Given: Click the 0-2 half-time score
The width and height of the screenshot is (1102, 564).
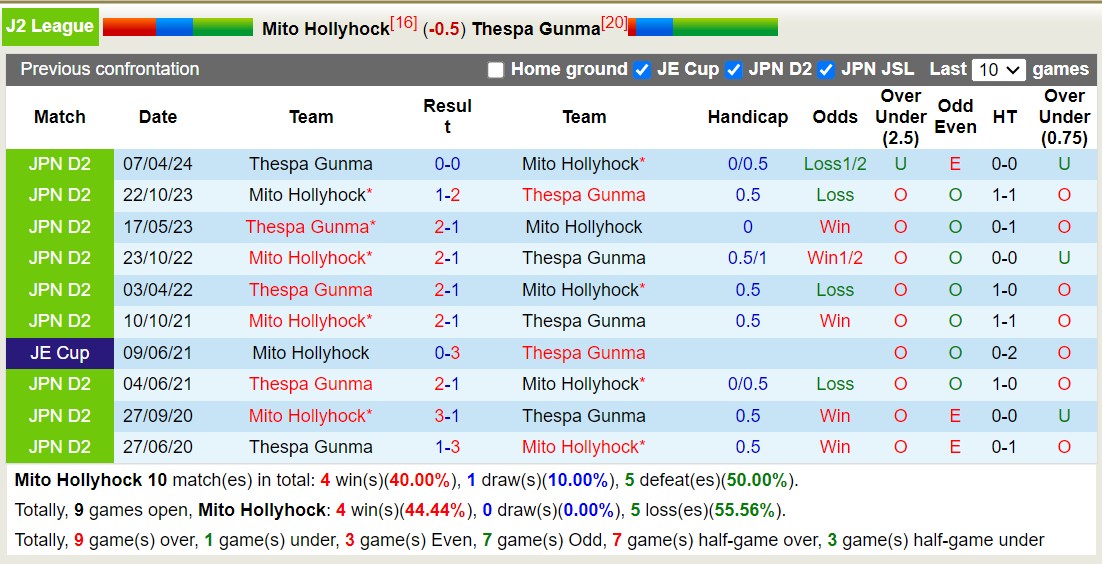Looking at the screenshot, I should coord(1004,353).
